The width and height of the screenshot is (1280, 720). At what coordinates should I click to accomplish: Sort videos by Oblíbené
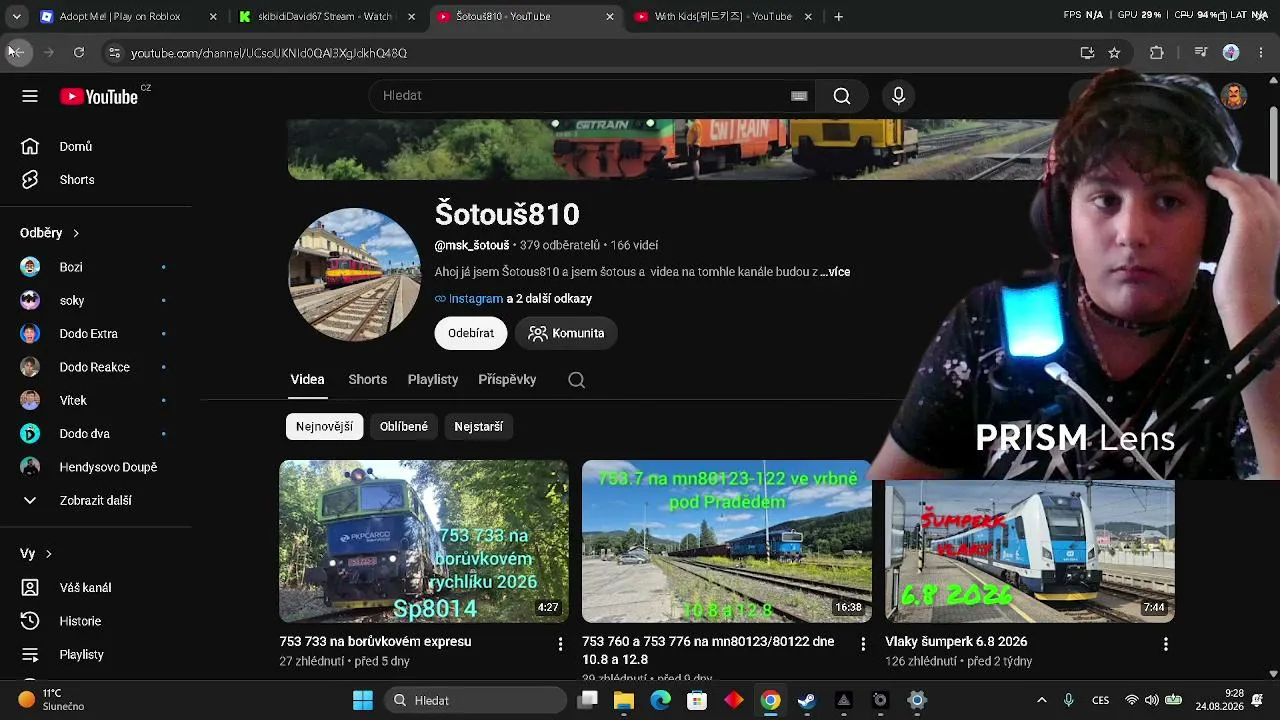[x=404, y=426]
